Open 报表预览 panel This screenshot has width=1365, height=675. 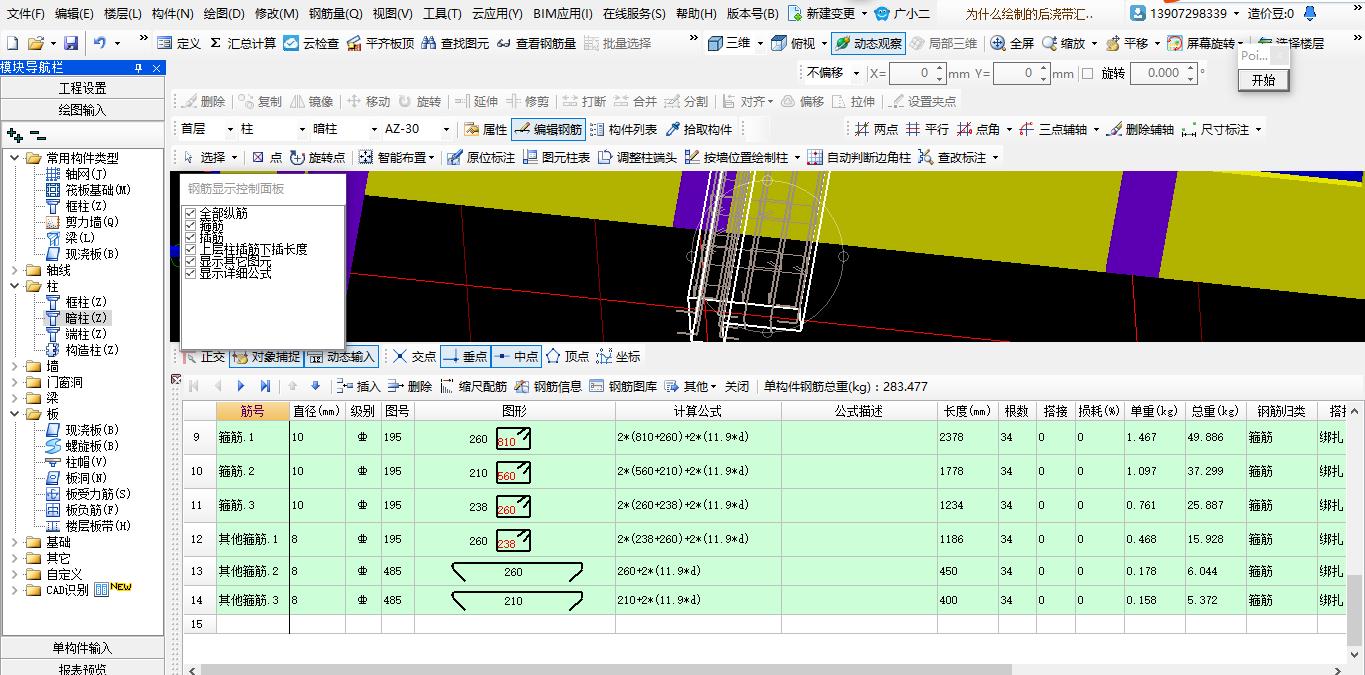tap(82, 669)
